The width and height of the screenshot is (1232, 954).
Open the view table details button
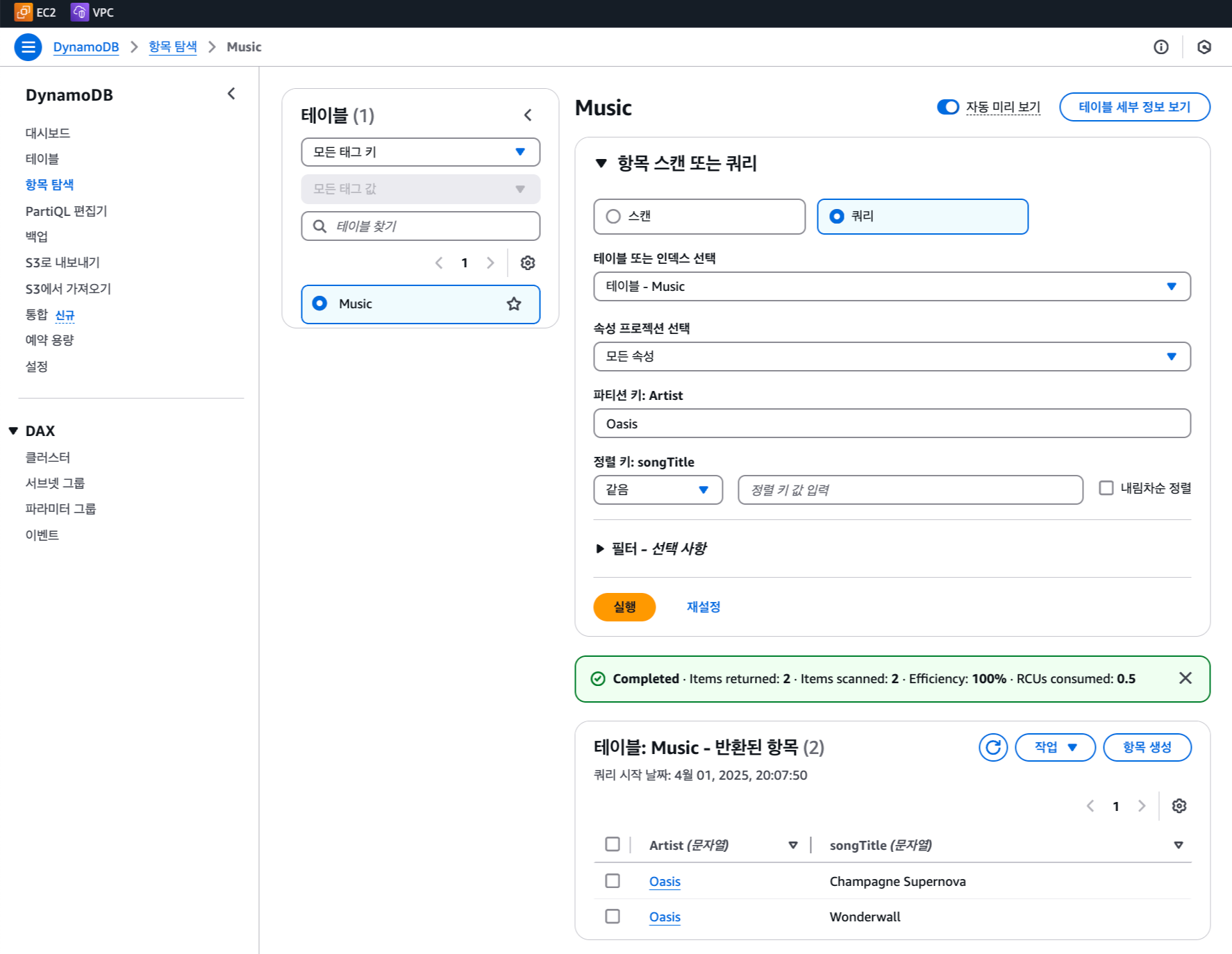tap(1135, 107)
